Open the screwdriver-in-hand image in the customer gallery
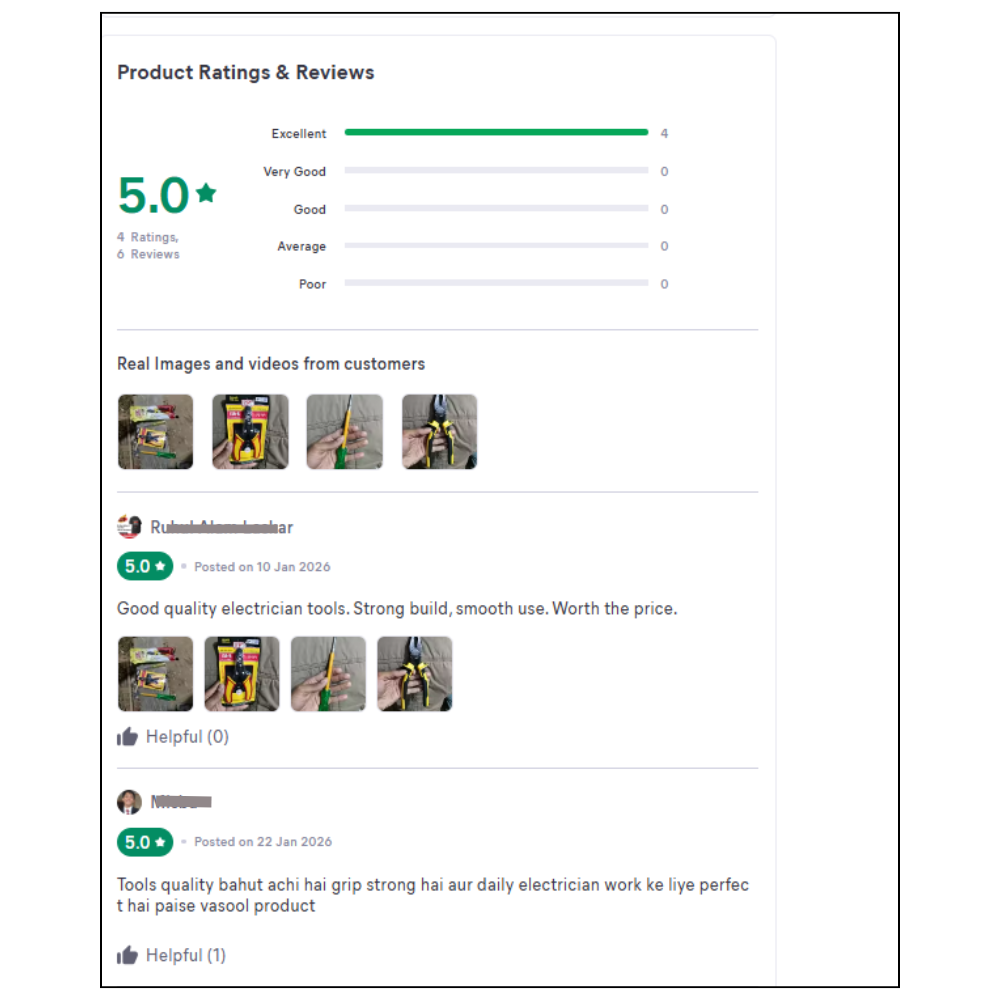1000x1000 pixels. click(344, 432)
